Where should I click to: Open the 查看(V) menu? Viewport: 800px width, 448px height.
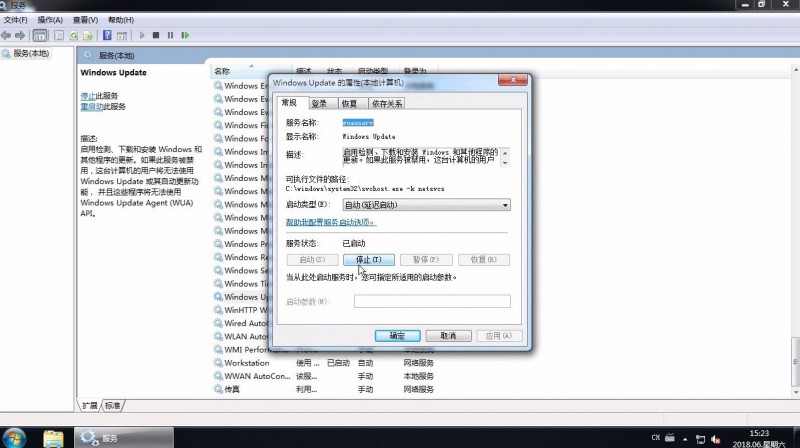[x=85, y=20]
